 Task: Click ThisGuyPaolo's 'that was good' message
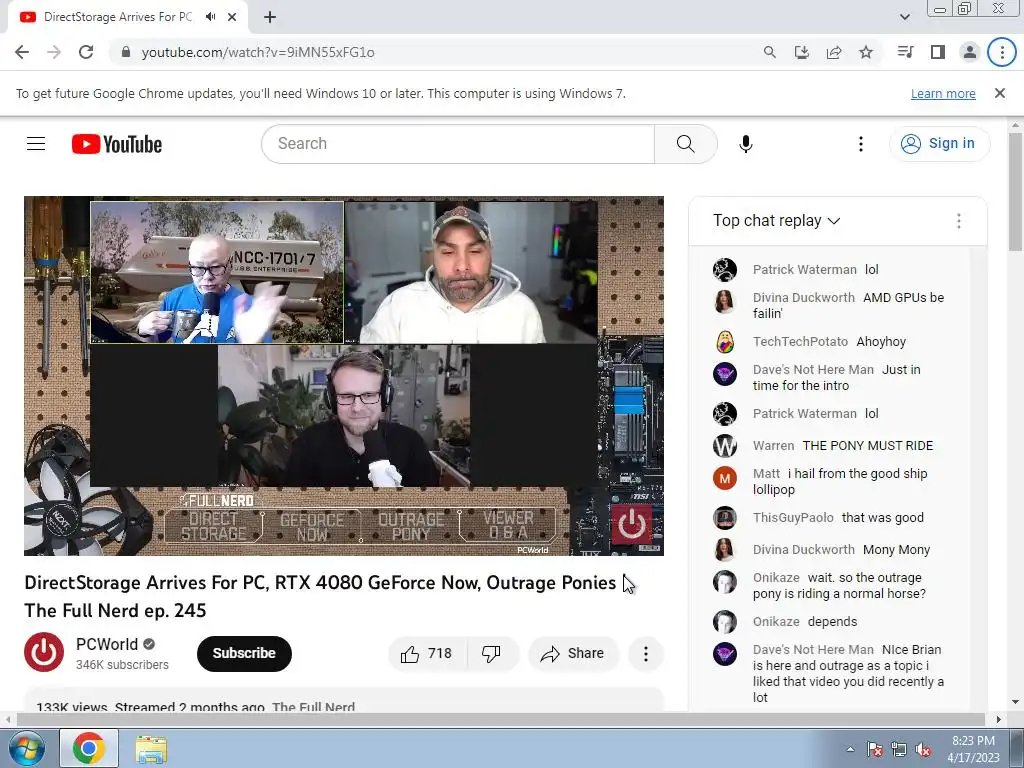click(x=829, y=518)
